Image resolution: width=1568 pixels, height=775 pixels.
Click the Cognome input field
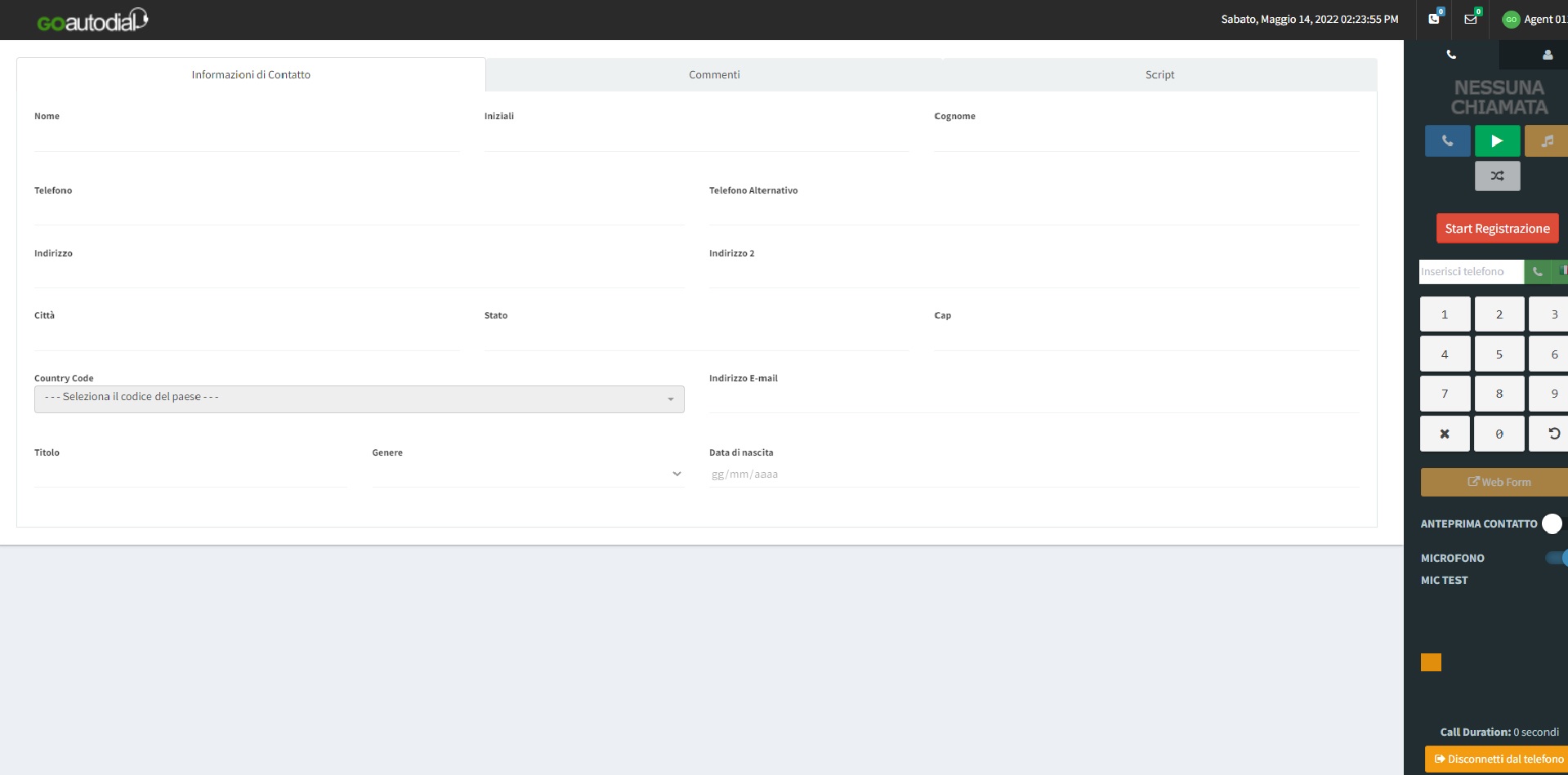point(1146,139)
